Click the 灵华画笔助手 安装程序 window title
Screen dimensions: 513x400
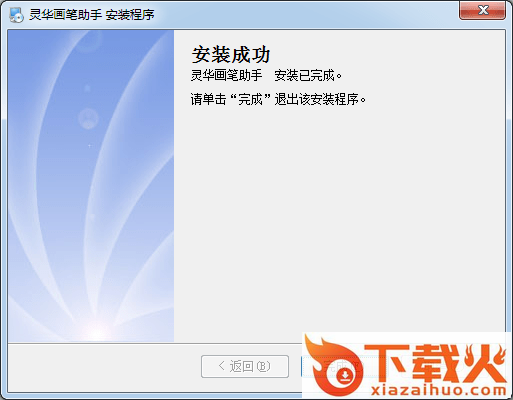[x=92, y=15]
